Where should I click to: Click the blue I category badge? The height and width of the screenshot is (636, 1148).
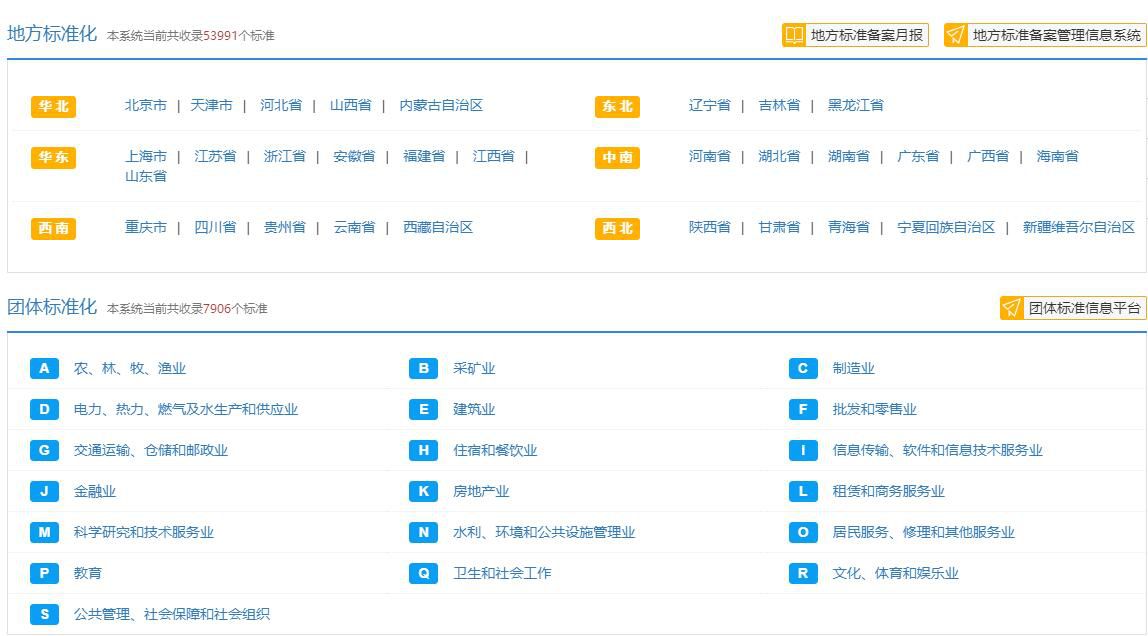pos(803,450)
